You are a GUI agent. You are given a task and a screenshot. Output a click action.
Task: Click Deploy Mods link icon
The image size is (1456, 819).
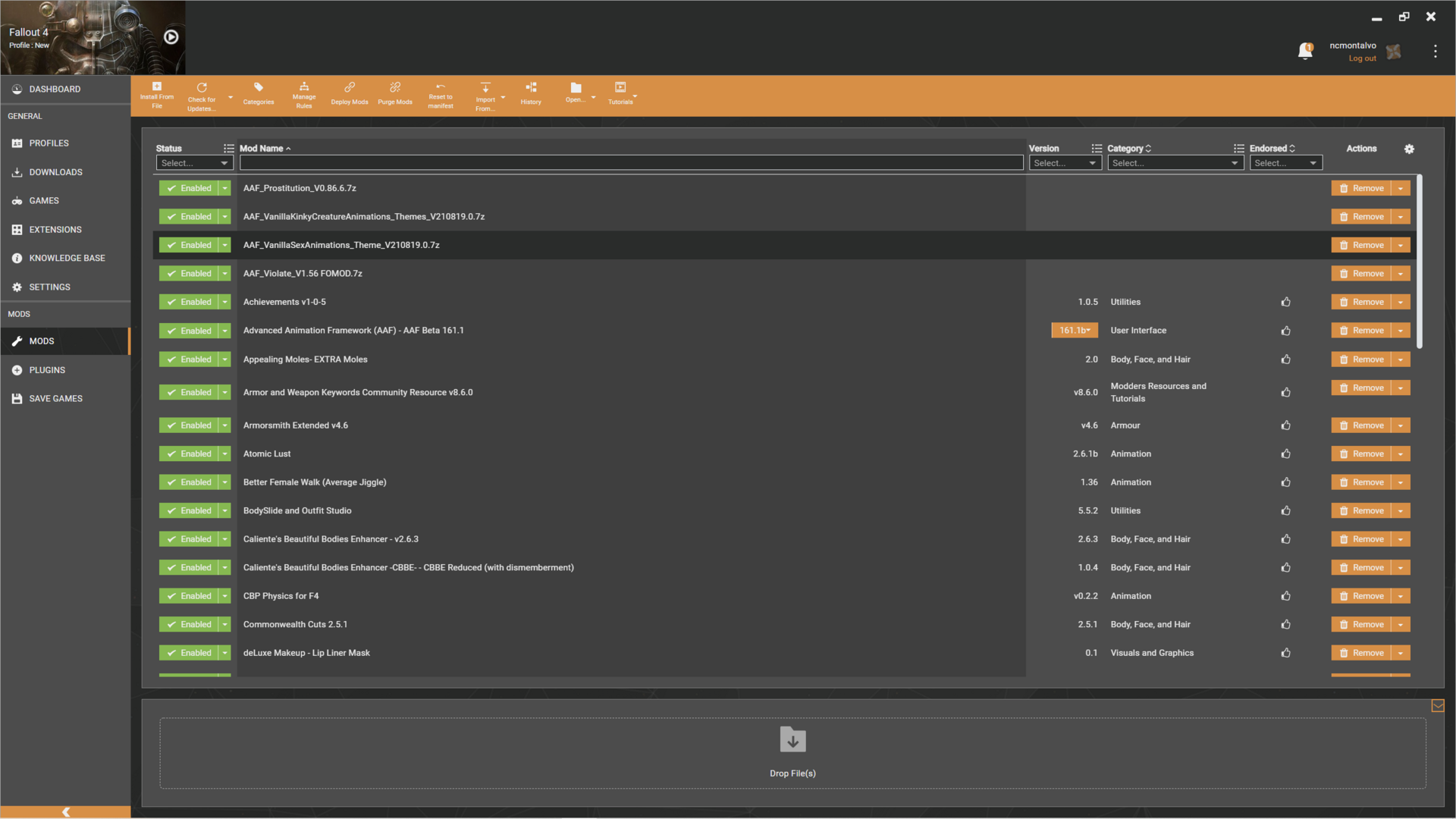350,87
